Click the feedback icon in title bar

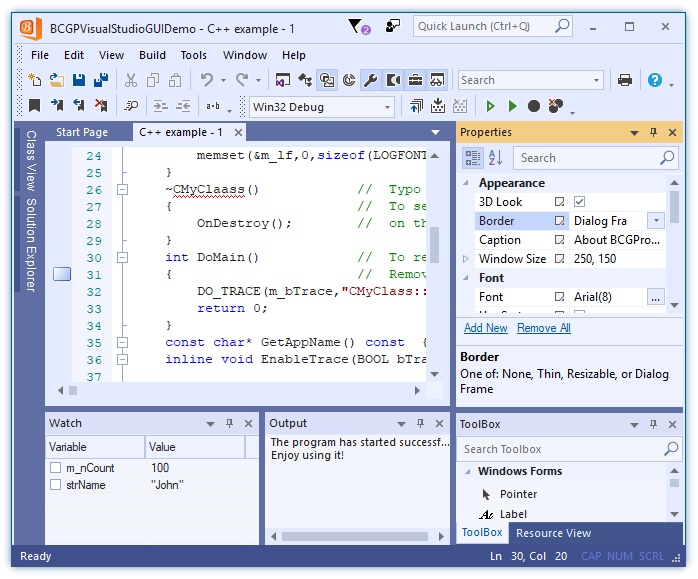coord(393,26)
